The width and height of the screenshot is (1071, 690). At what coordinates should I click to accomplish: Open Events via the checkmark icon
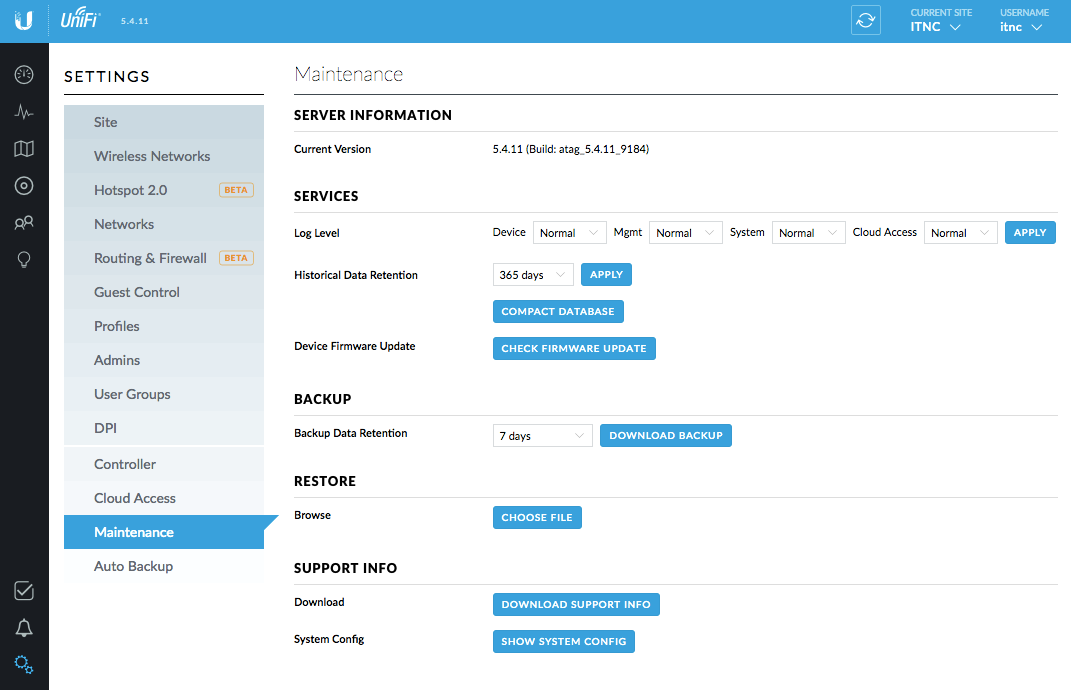pyautogui.click(x=24, y=591)
